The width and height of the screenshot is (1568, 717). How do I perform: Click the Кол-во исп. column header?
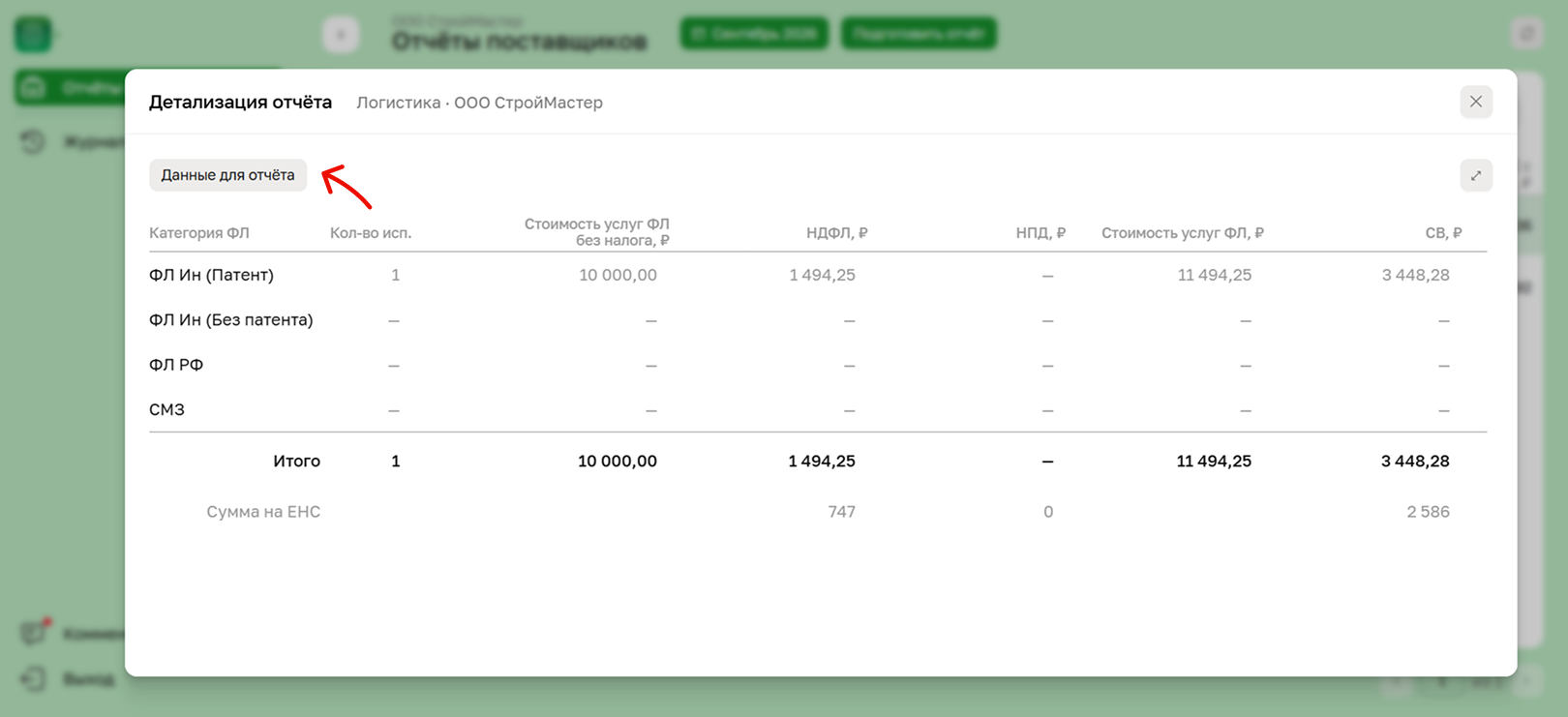coord(371,232)
